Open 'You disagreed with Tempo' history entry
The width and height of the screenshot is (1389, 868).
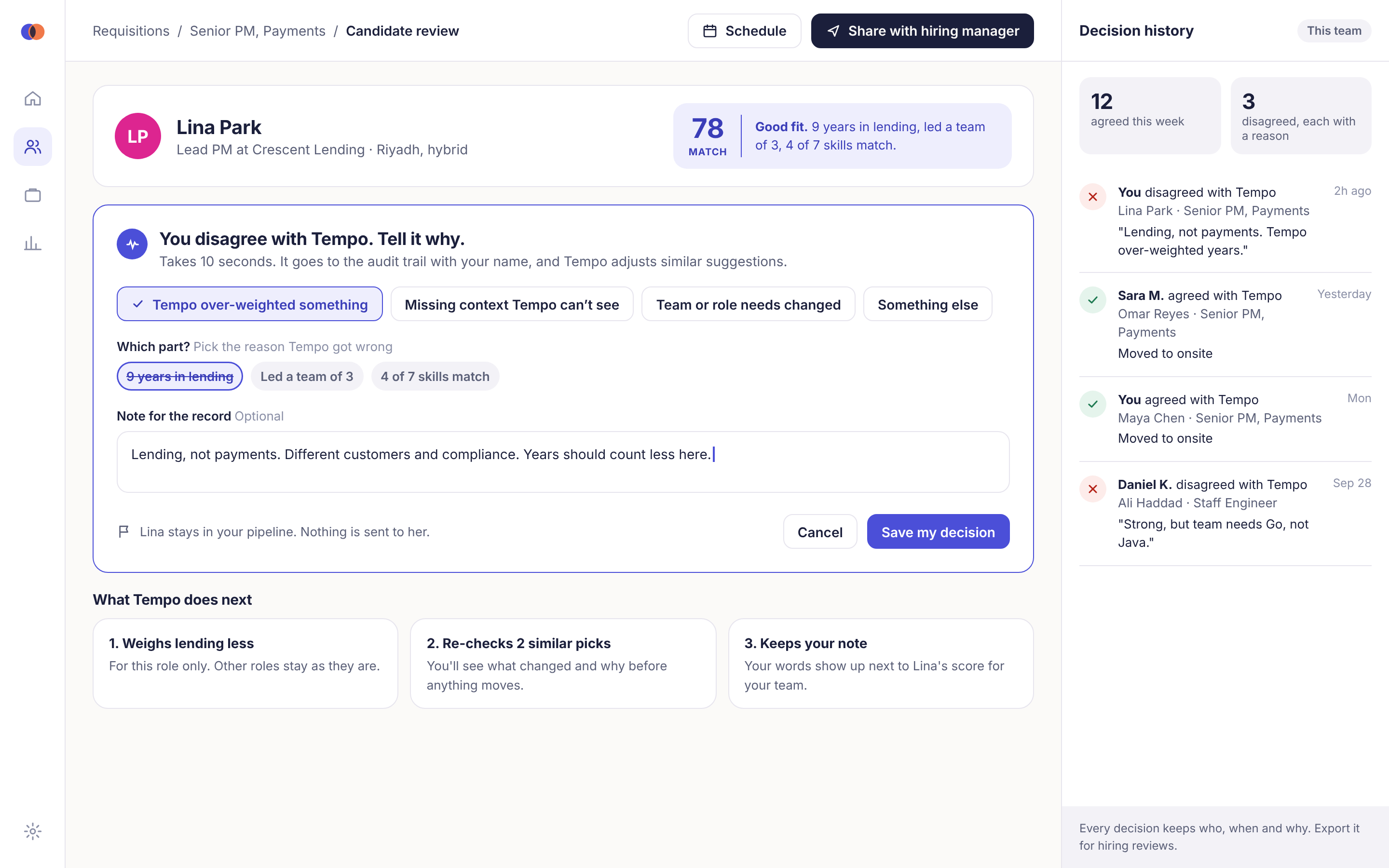[x=1226, y=221]
